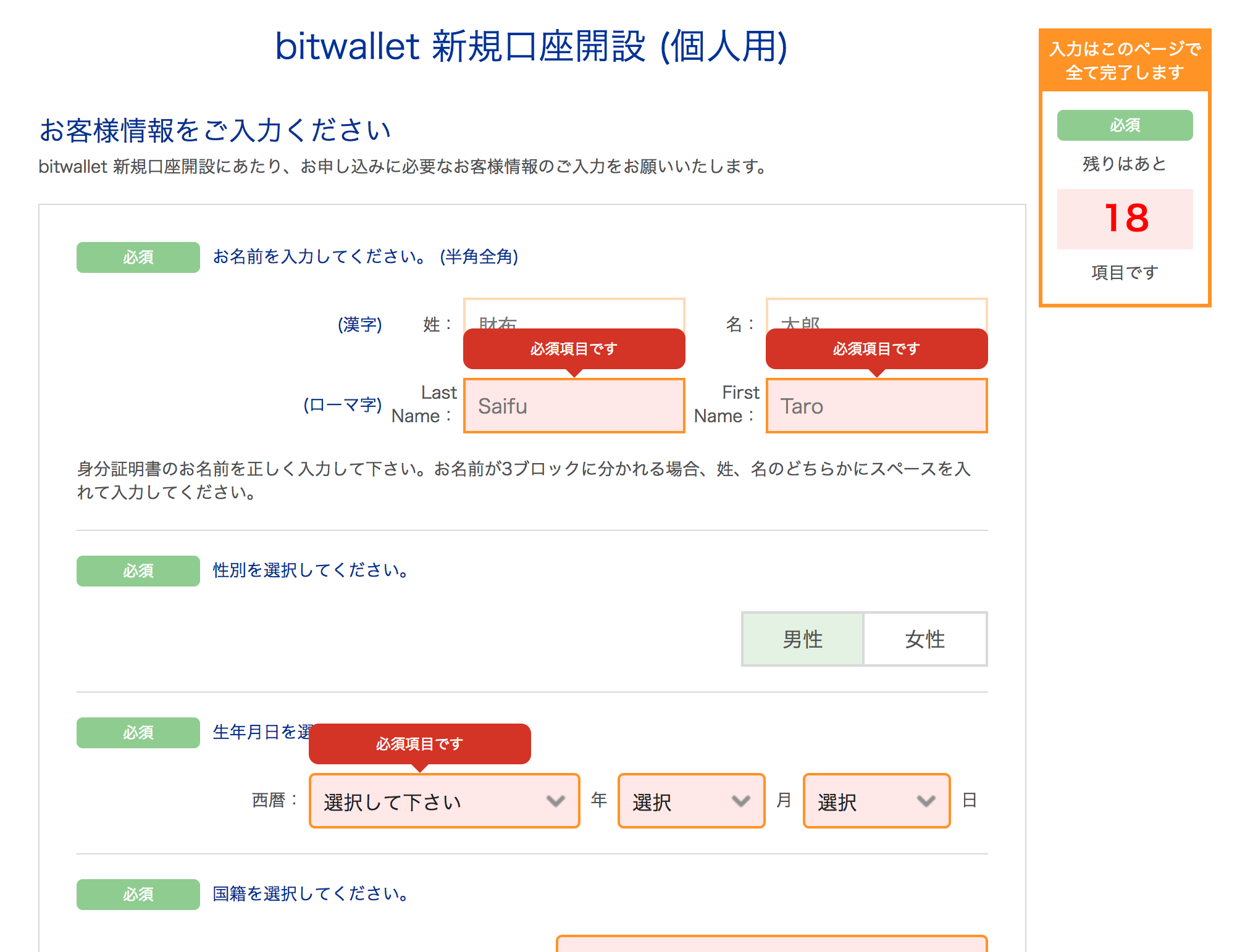Screen dimensions: 1245x952
Task: Click the First Name Taro field
Action: pyautogui.click(x=876, y=406)
